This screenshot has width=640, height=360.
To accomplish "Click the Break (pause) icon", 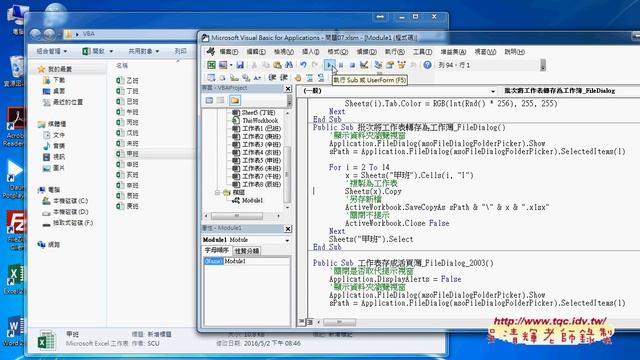I will point(341,65).
